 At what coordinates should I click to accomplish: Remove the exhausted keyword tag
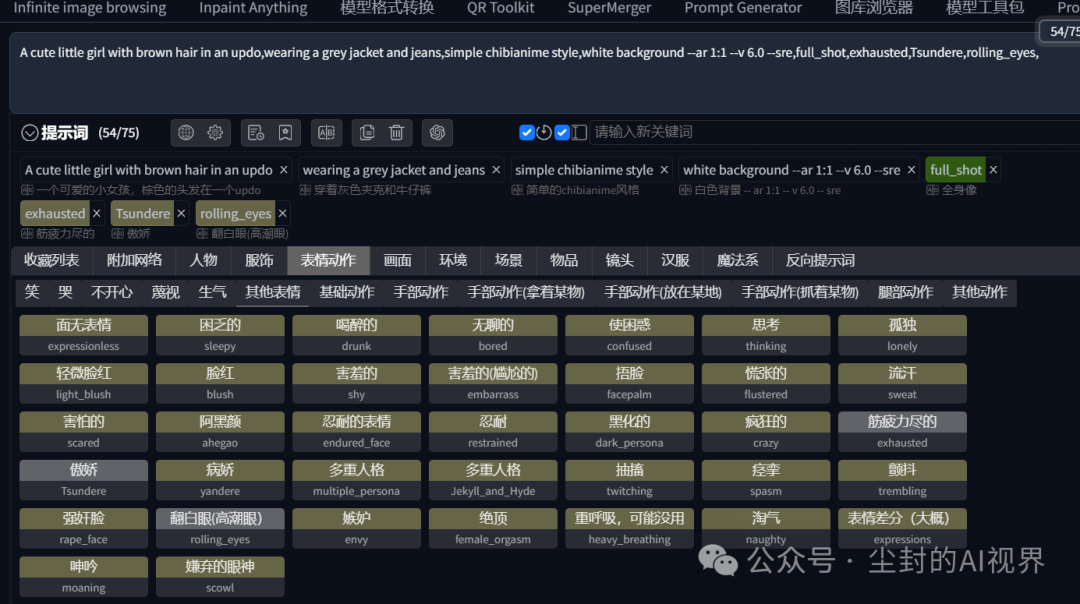click(x=96, y=214)
